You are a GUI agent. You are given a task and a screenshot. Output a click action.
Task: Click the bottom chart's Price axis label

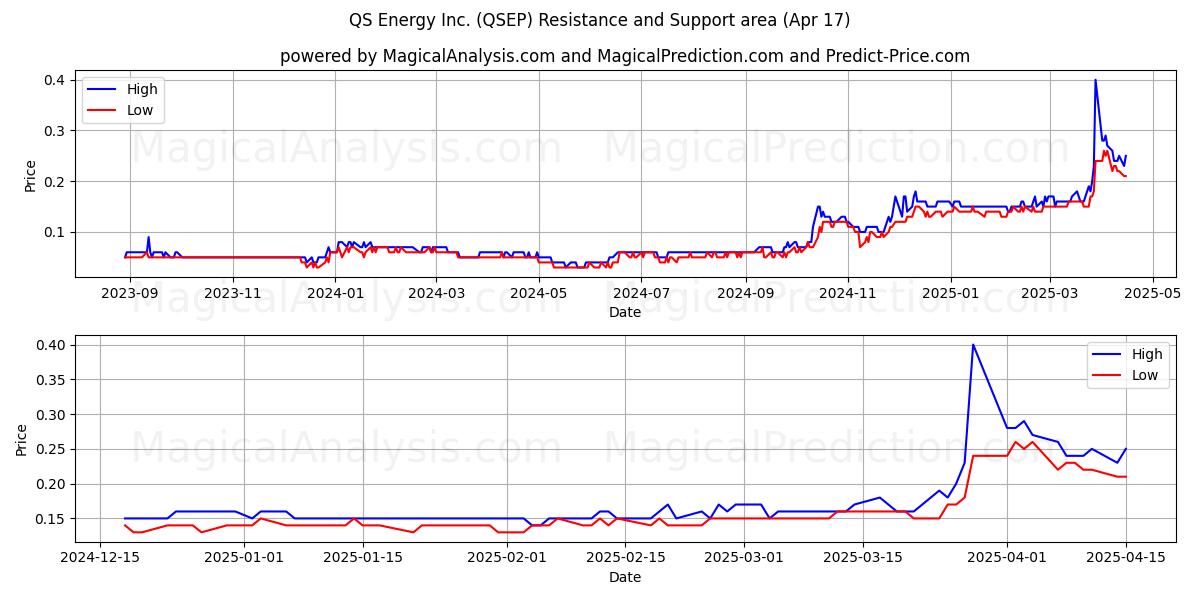(x=22, y=440)
